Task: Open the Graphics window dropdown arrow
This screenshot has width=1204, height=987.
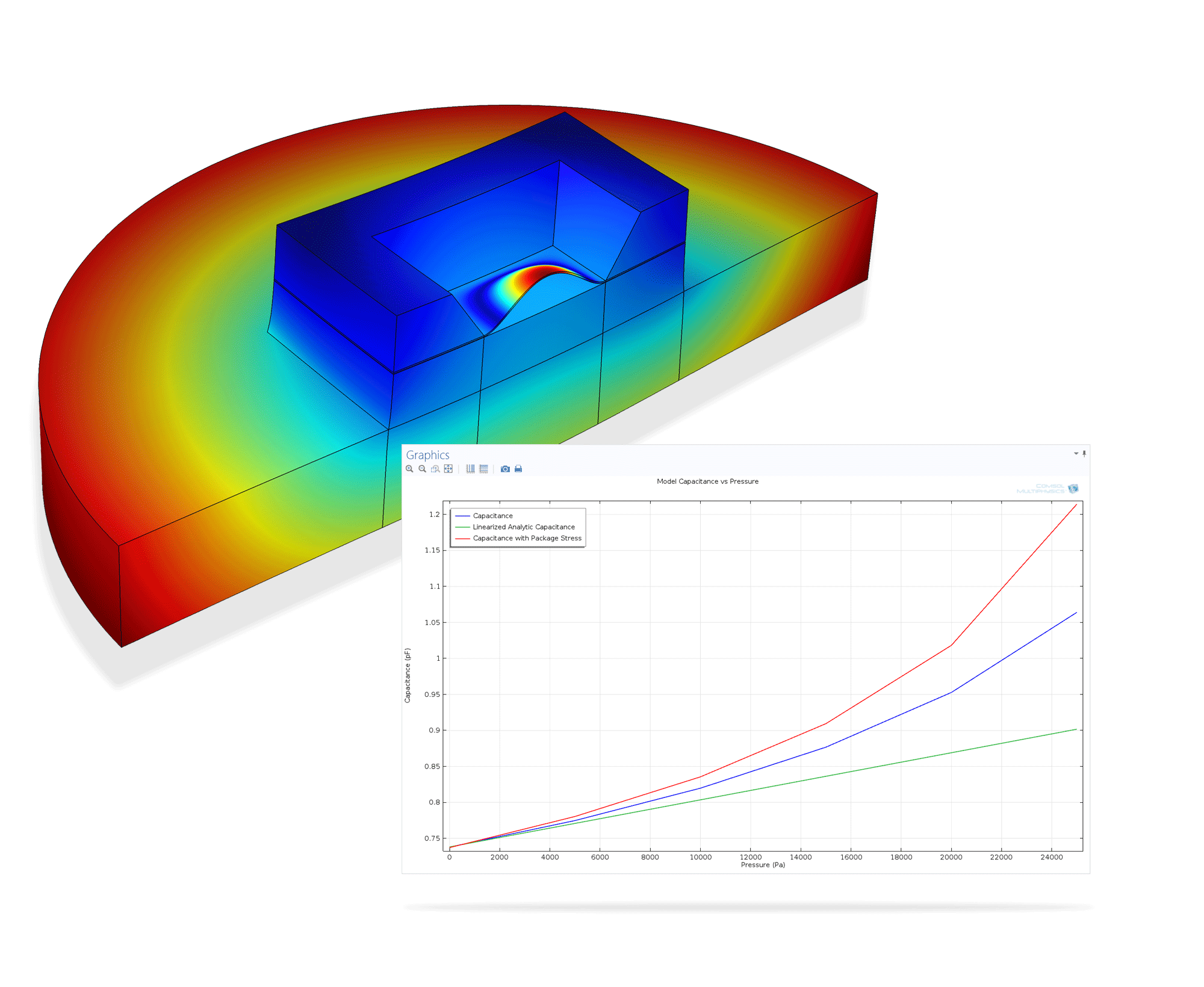Action: 1076,453
